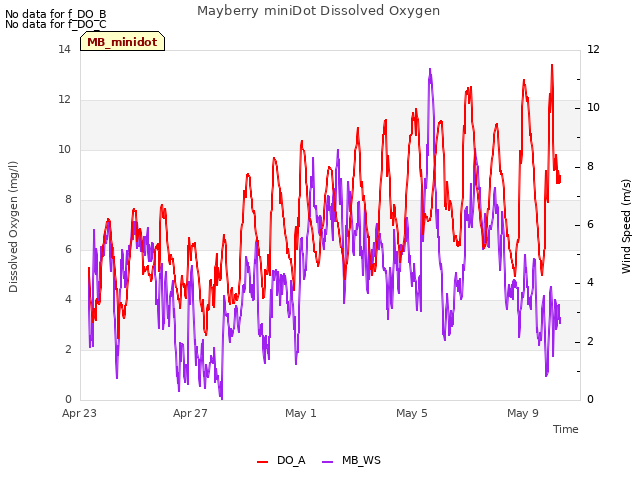Click the right axis value 0
Viewport: 640px width, 480px height.
[x=590, y=400]
